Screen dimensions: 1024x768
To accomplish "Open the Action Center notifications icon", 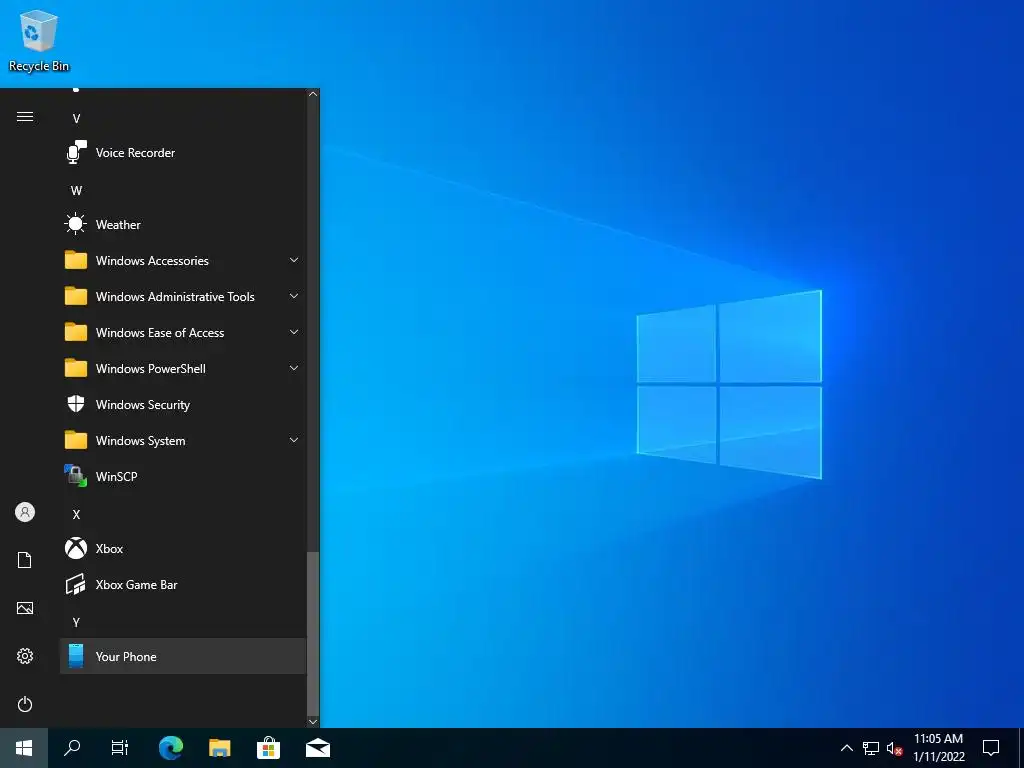I will 991,748.
